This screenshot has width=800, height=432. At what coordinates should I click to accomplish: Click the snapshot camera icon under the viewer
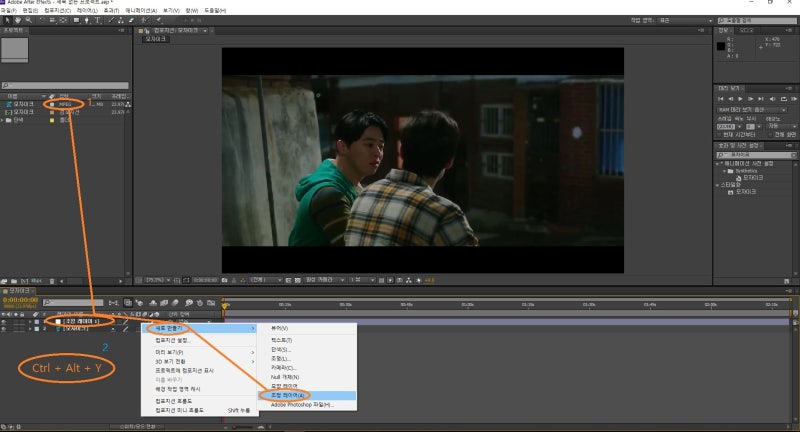(224, 280)
